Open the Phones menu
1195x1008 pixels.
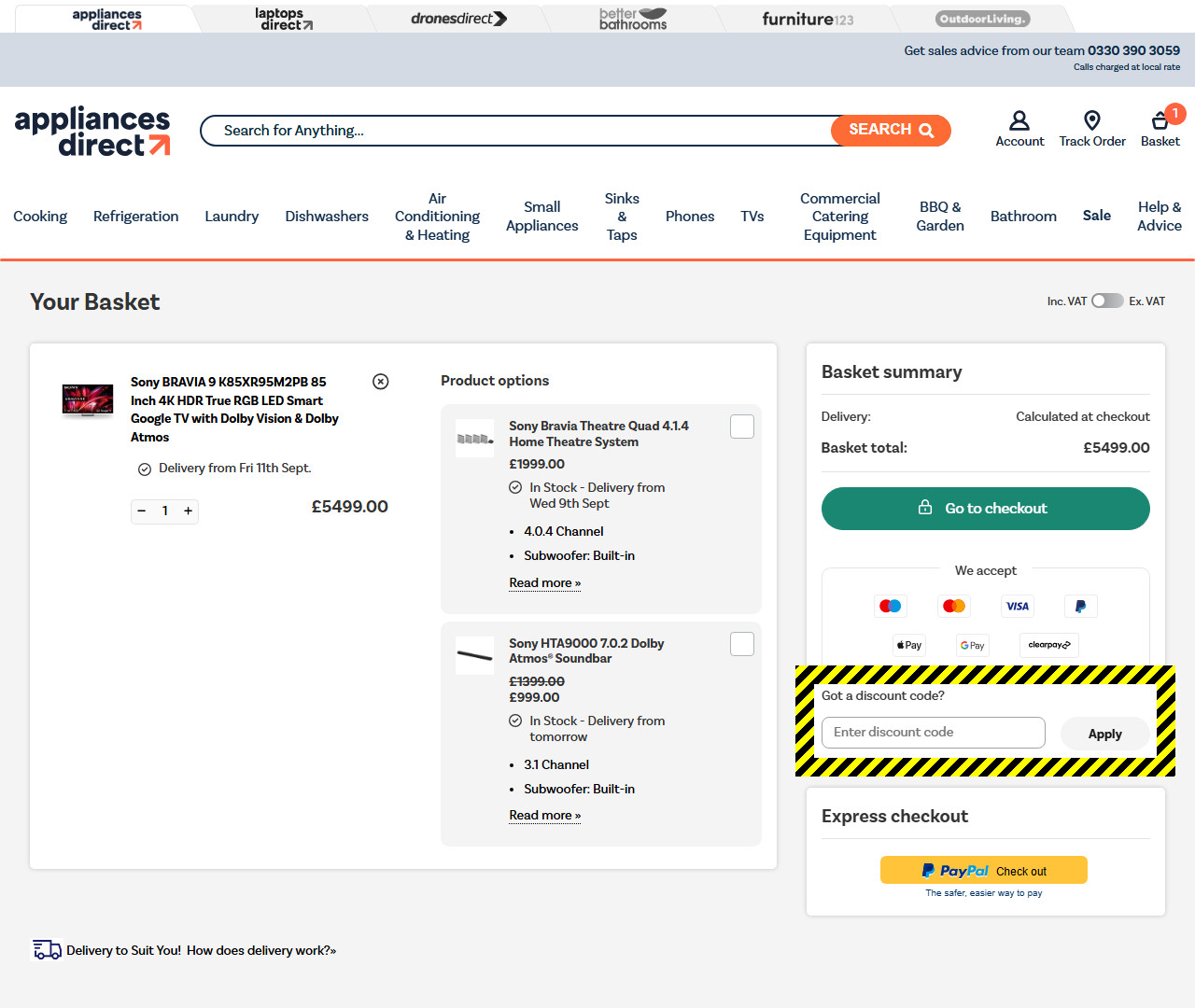[690, 217]
